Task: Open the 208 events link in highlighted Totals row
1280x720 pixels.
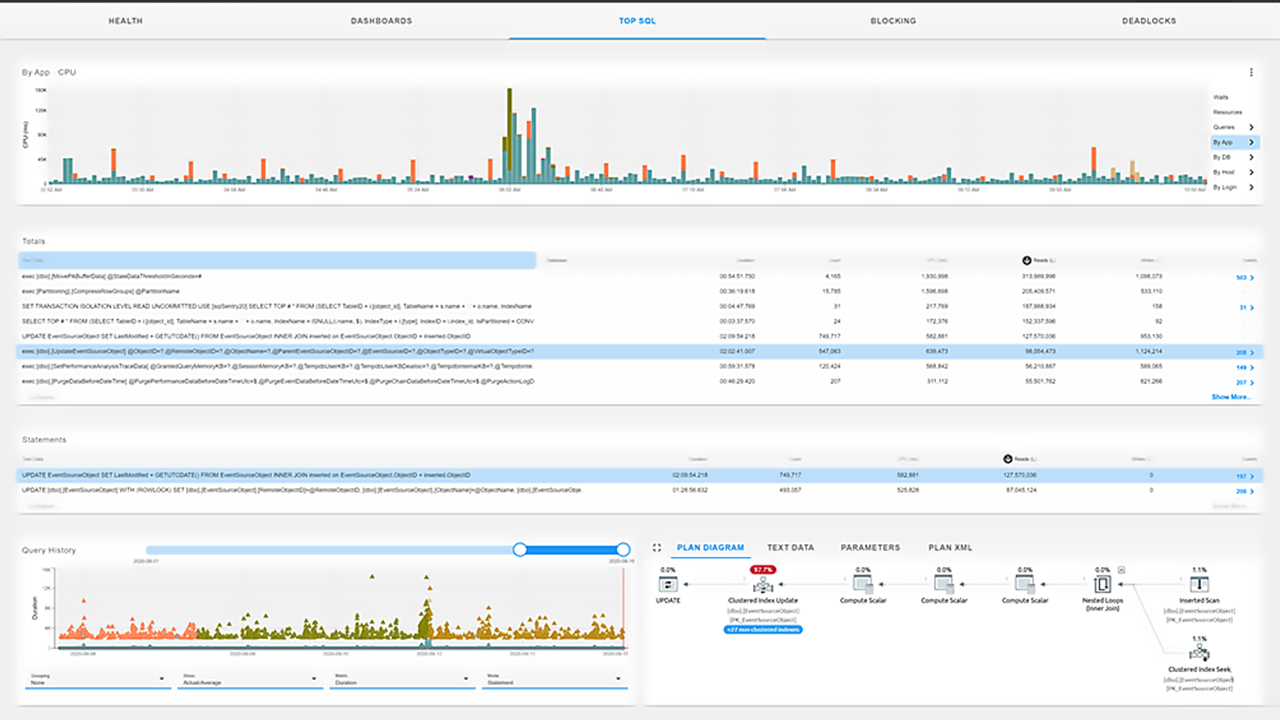Action: coord(1245,352)
